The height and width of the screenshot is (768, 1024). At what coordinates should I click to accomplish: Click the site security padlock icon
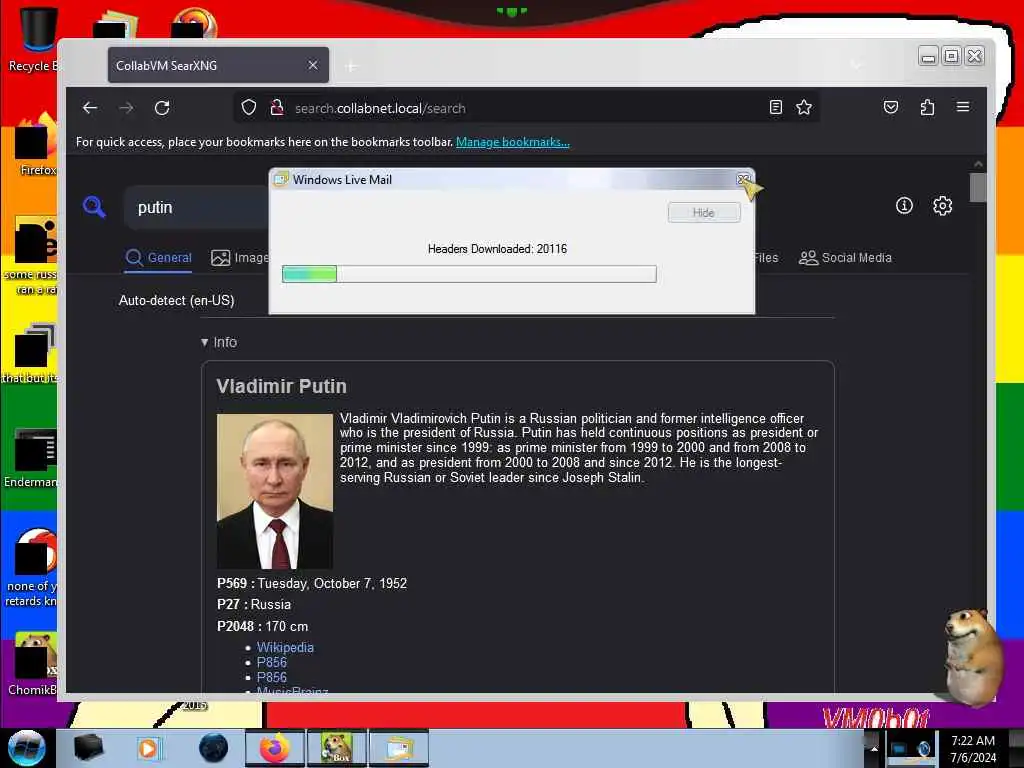tap(277, 107)
